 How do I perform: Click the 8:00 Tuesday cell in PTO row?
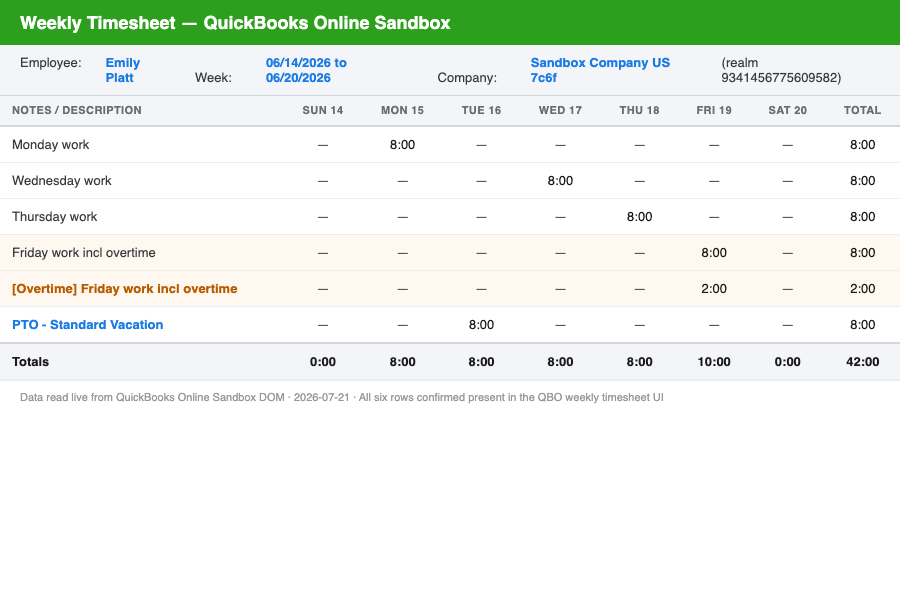[481, 324]
